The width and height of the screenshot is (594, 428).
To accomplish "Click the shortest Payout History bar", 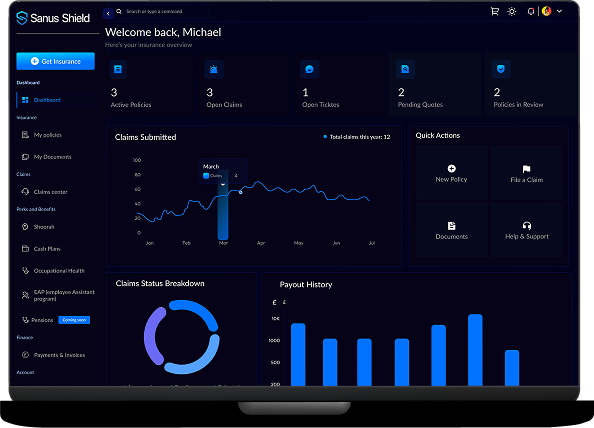I will (x=512, y=368).
